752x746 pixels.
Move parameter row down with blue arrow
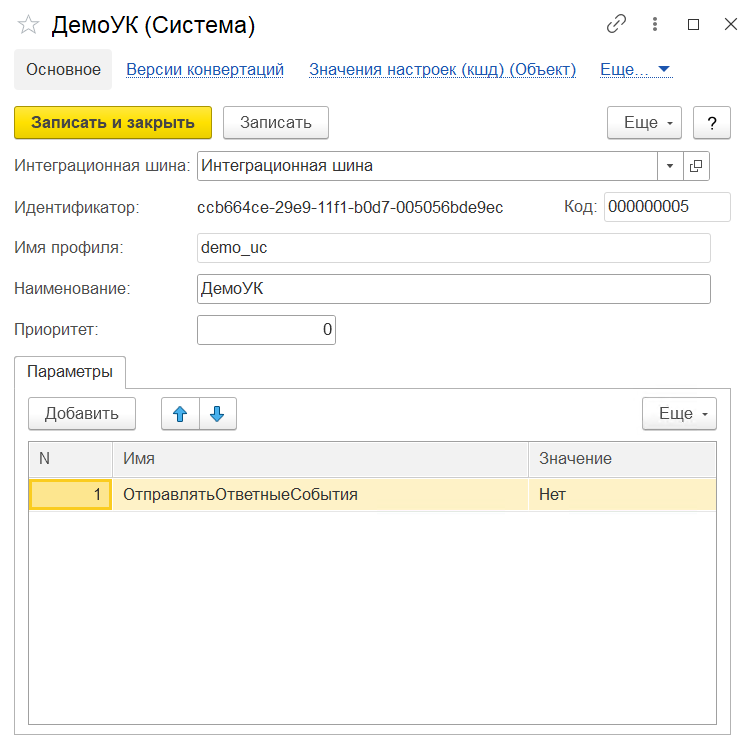point(218,414)
